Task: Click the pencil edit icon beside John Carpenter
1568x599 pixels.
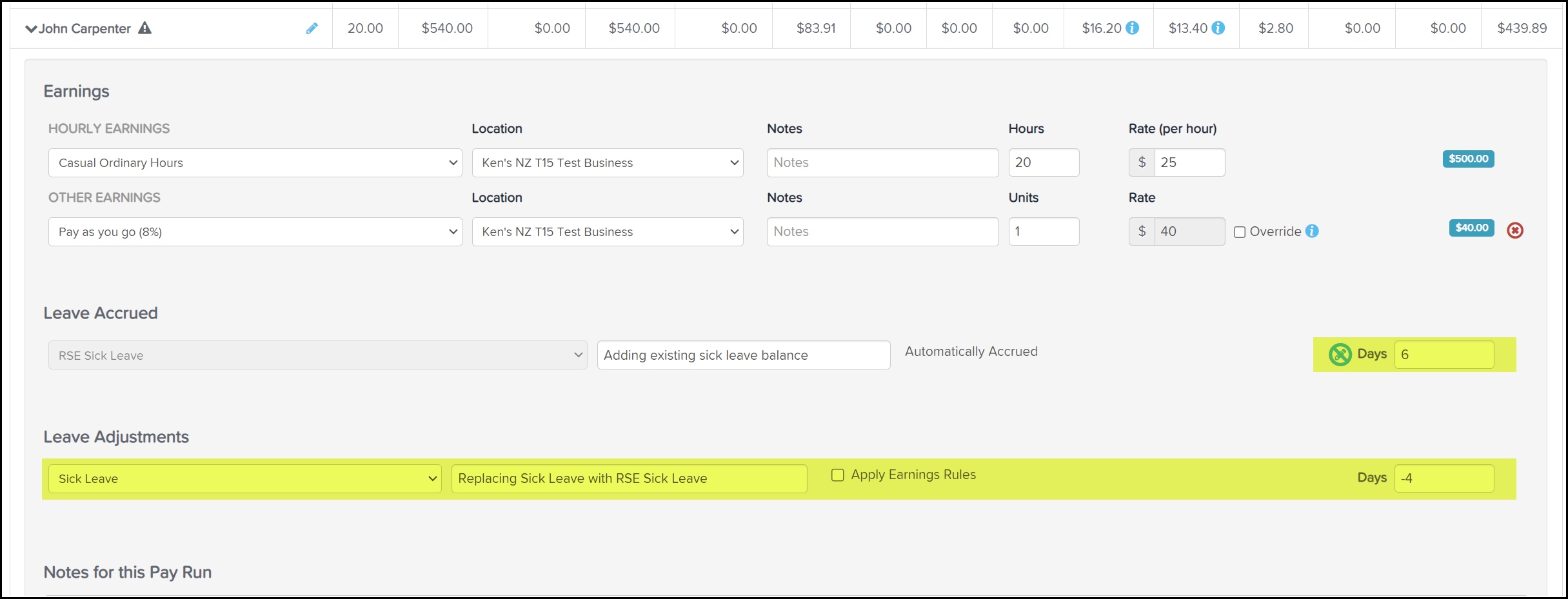Action: point(312,28)
